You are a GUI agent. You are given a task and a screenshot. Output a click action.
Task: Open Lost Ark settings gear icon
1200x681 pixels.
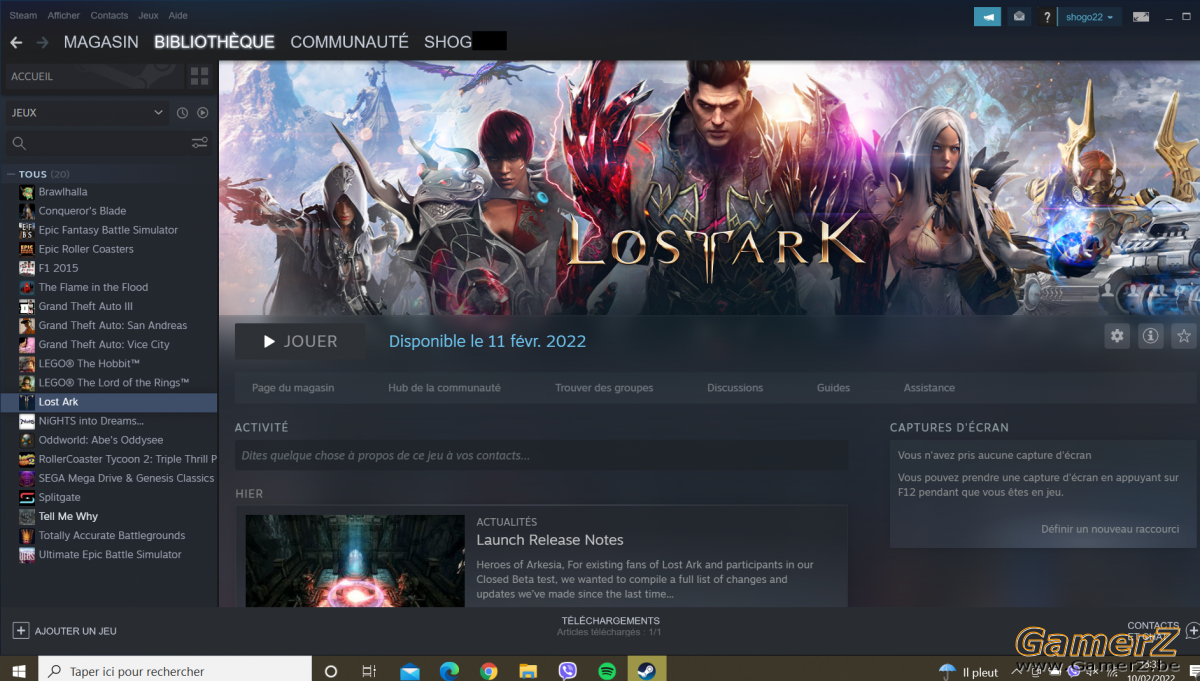[1117, 336]
